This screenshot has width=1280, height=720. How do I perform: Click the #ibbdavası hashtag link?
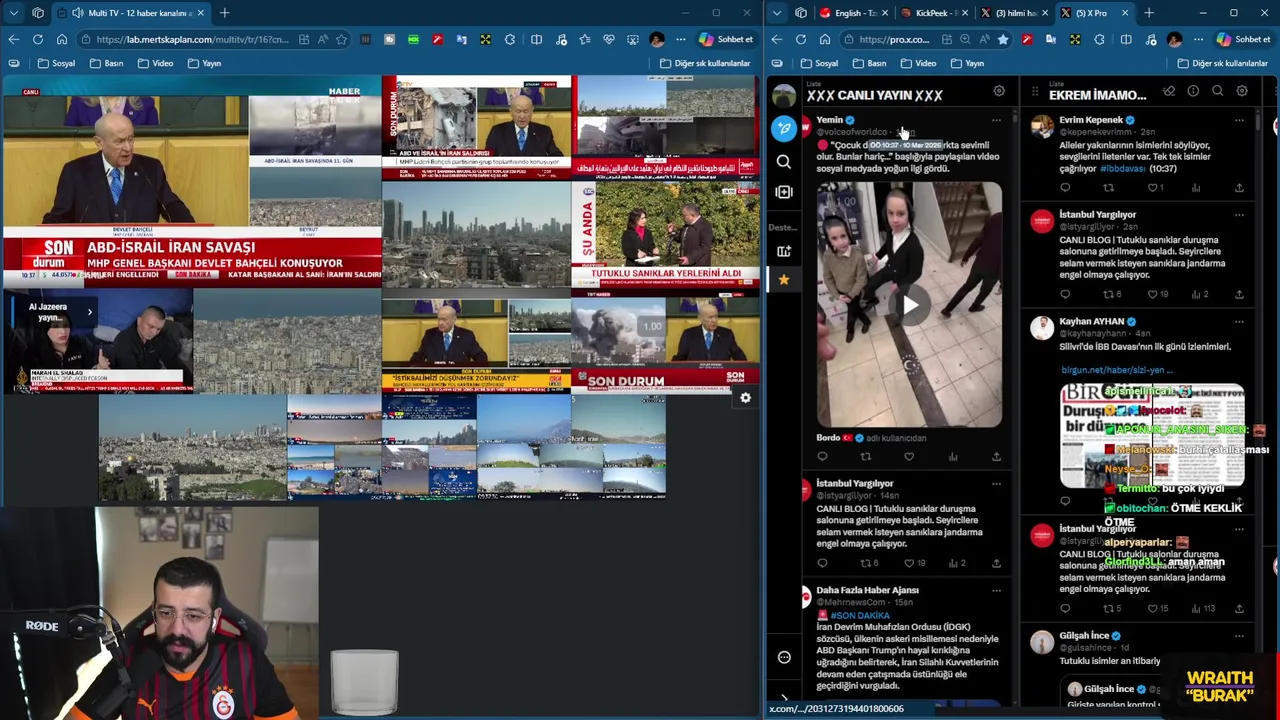point(1122,169)
